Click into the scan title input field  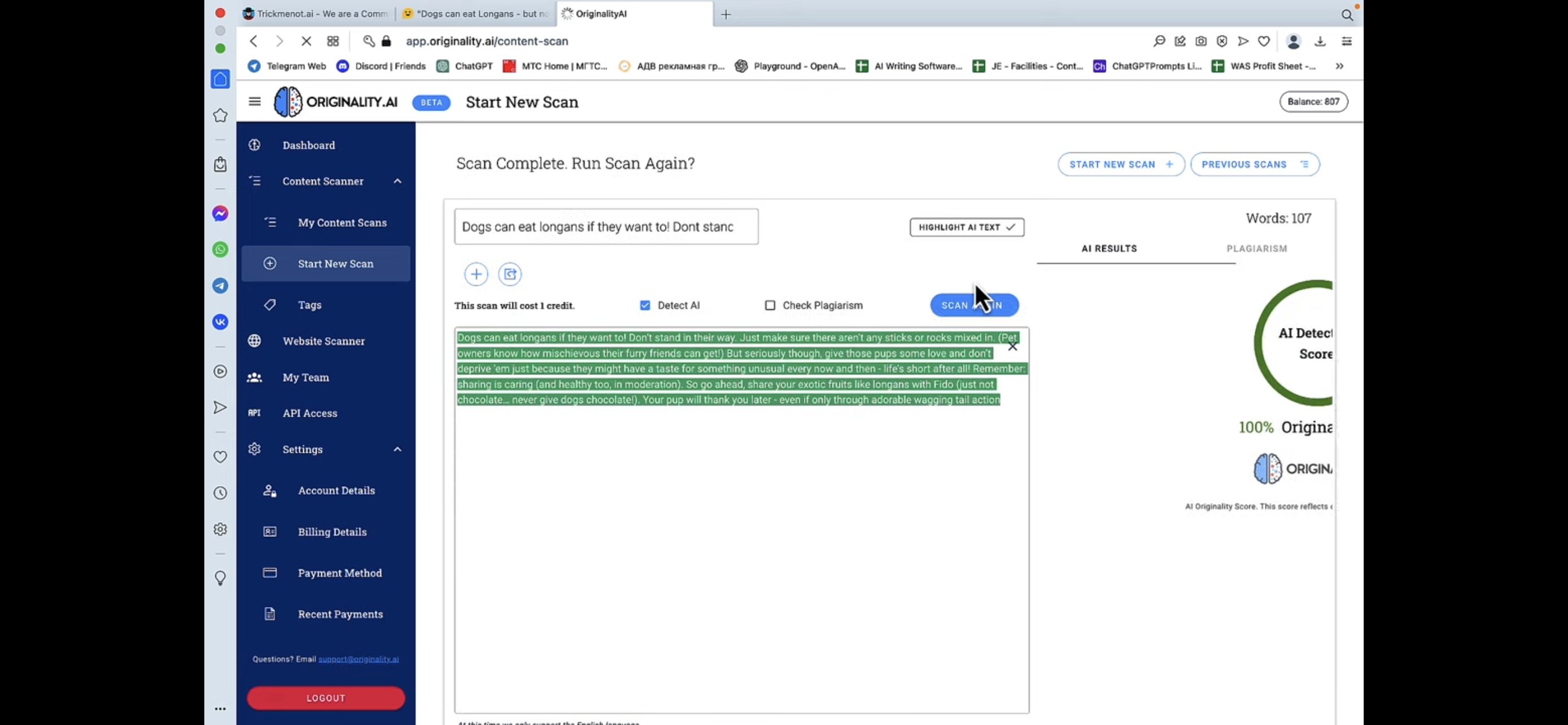(606, 227)
